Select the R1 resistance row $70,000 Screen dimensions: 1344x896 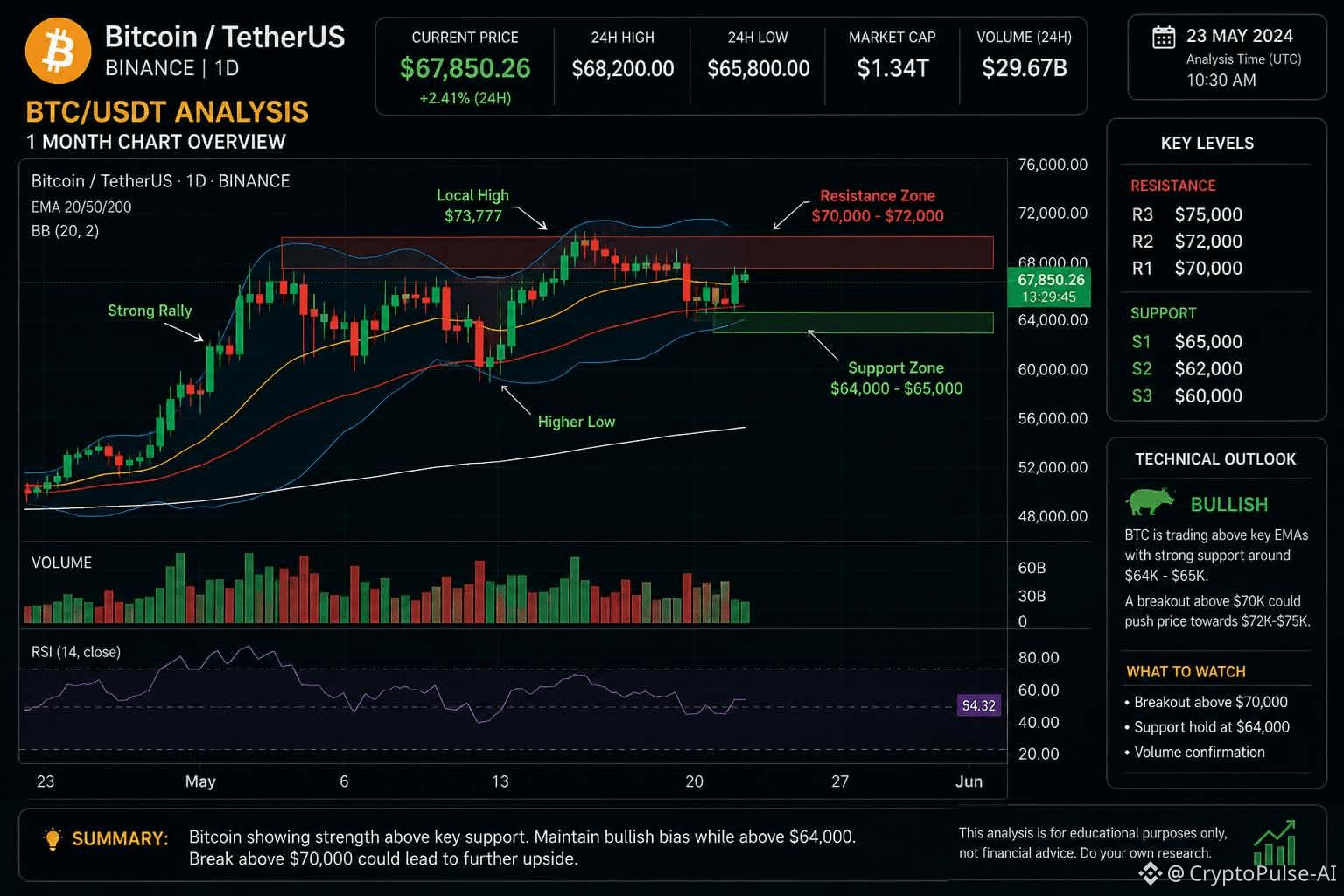[x=1187, y=269]
